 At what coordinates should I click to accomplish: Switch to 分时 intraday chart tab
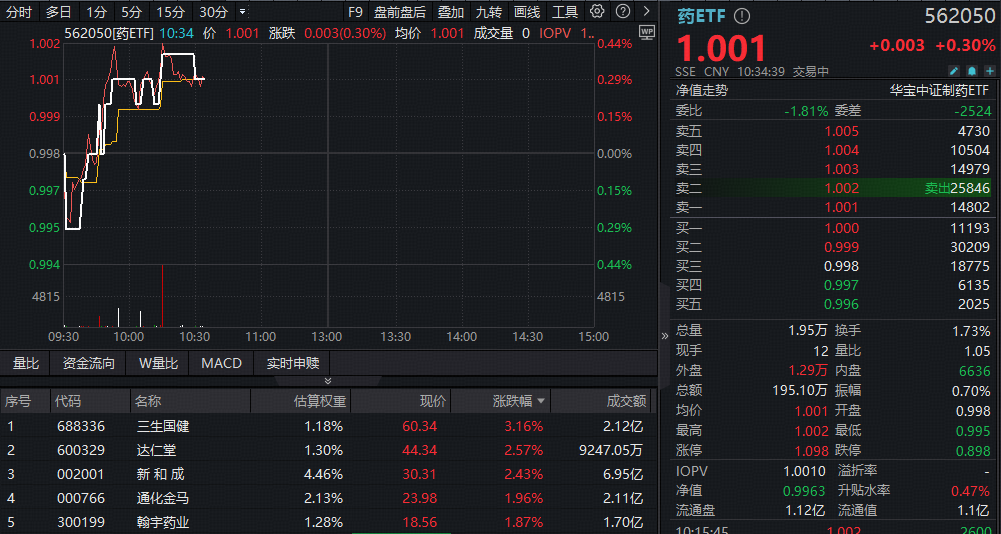[19, 11]
